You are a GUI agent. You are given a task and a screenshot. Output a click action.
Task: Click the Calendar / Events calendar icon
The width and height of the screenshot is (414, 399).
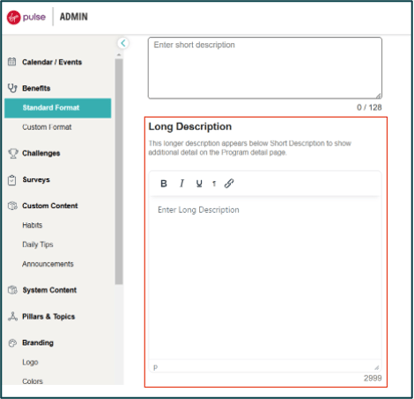(12, 62)
